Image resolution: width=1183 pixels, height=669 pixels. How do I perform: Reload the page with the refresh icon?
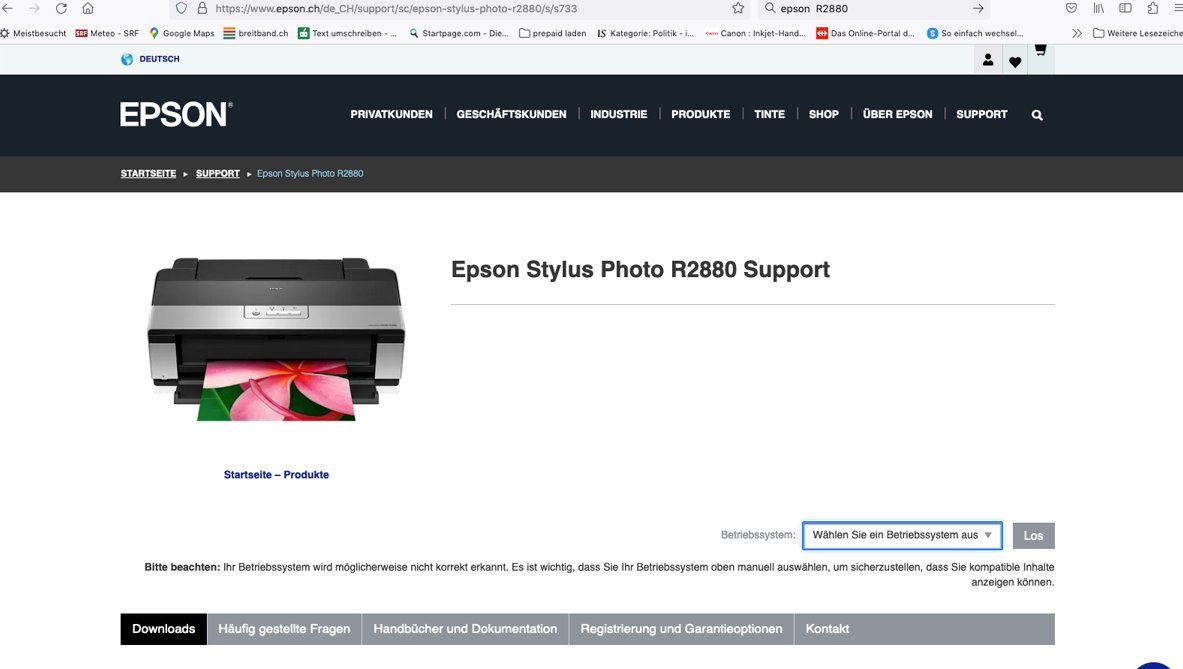pyautogui.click(x=61, y=8)
